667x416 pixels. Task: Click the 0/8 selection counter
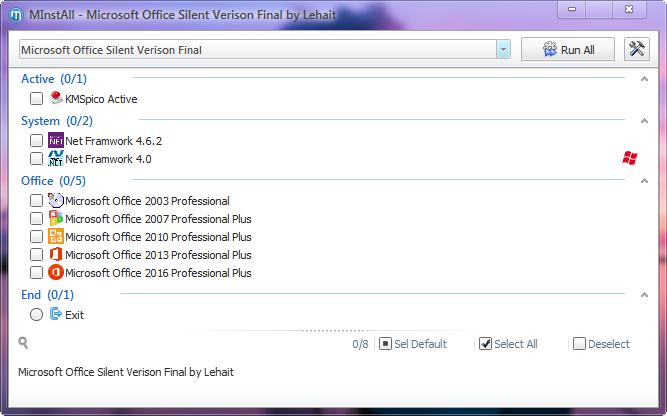click(360, 344)
